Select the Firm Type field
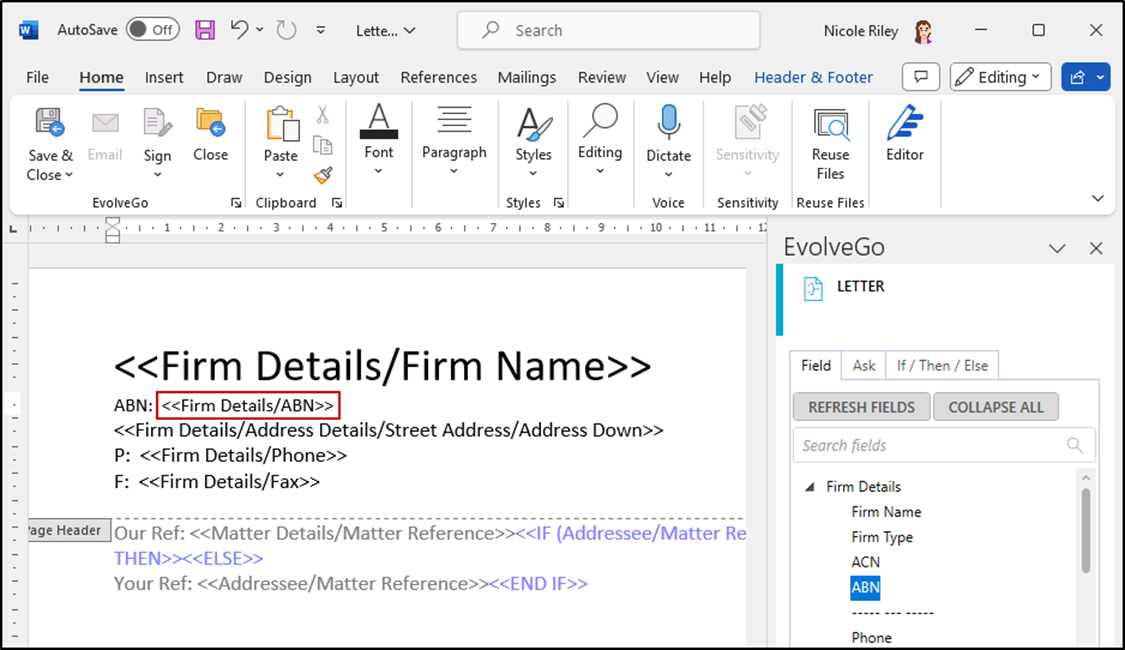This screenshot has height=650, width=1125. [882, 537]
